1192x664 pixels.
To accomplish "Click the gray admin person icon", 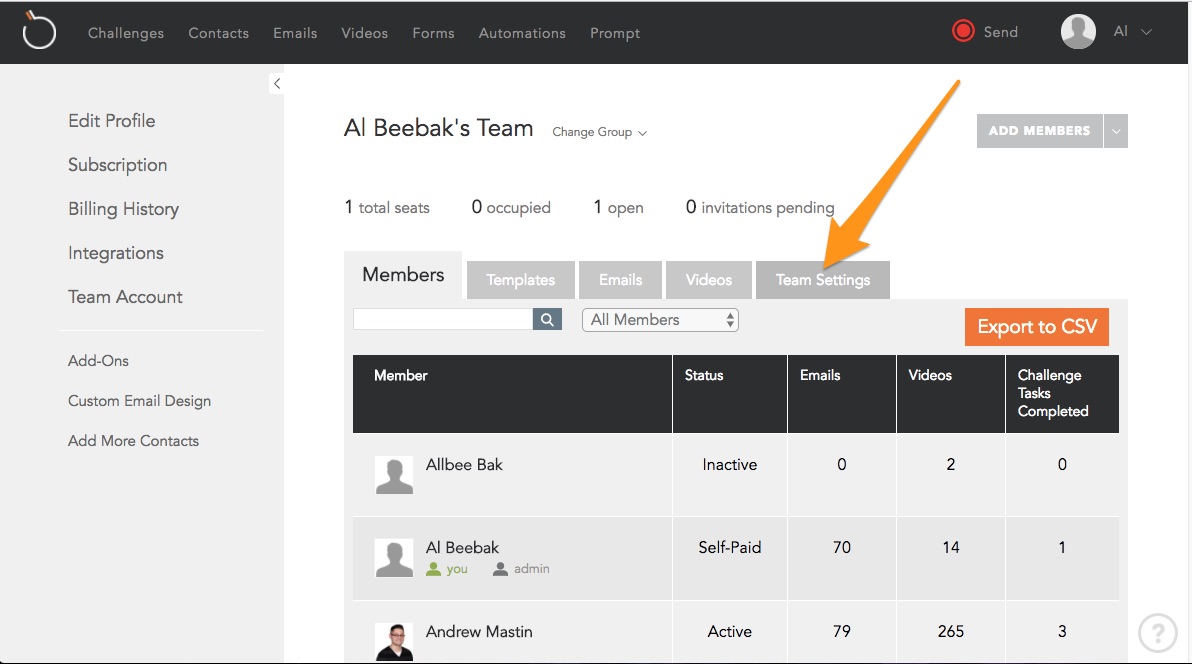I will click(500, 569).
